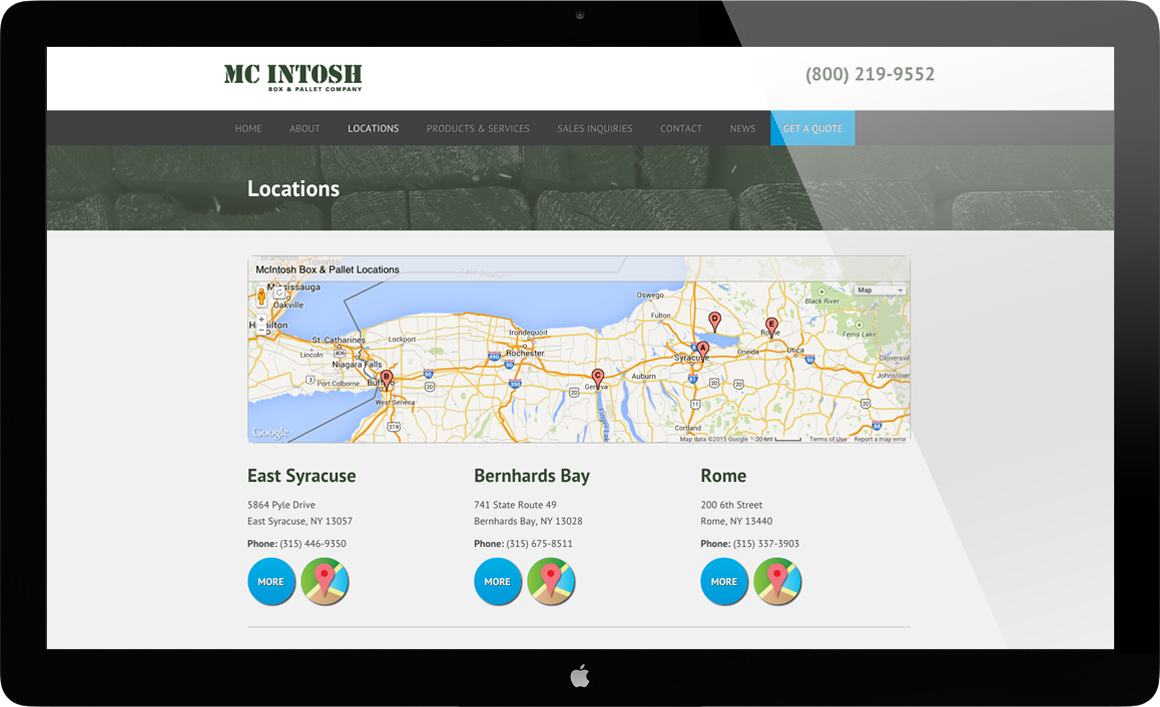
Task: Open Rome location Google Maps icon
Action: (778, 582)
